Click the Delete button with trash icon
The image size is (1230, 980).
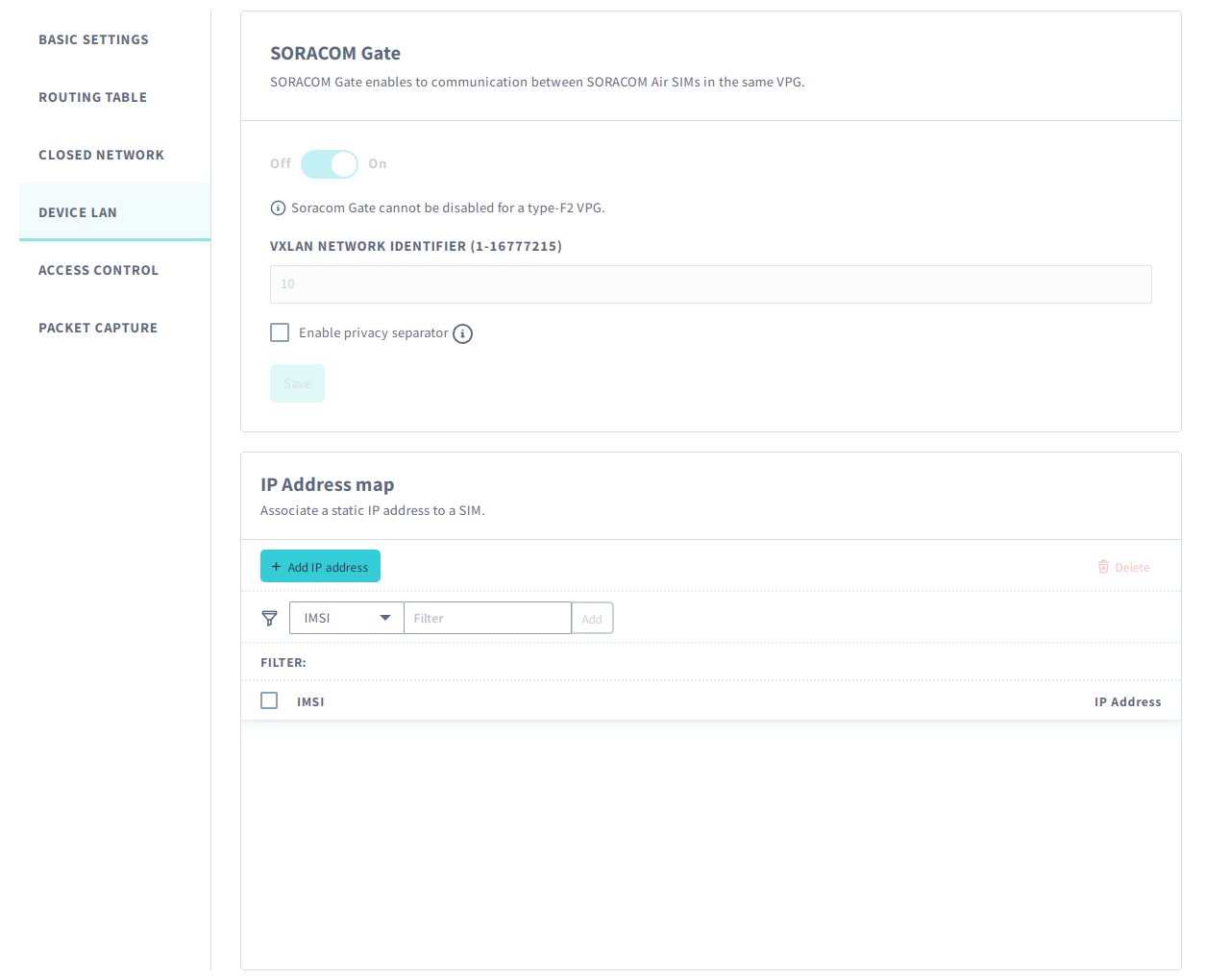pyautogui.click(x=1123, y=567)
